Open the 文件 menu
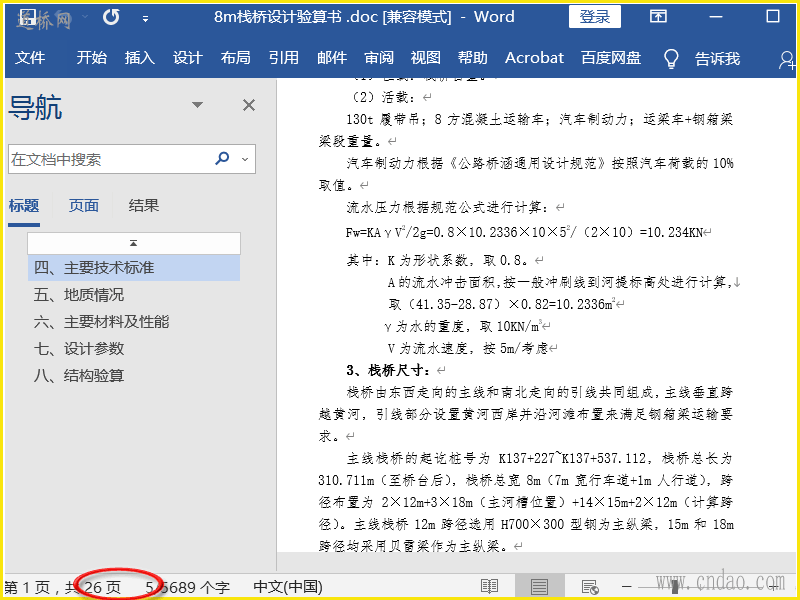Viewport: 800px width, 600px height. pos(30,58)
